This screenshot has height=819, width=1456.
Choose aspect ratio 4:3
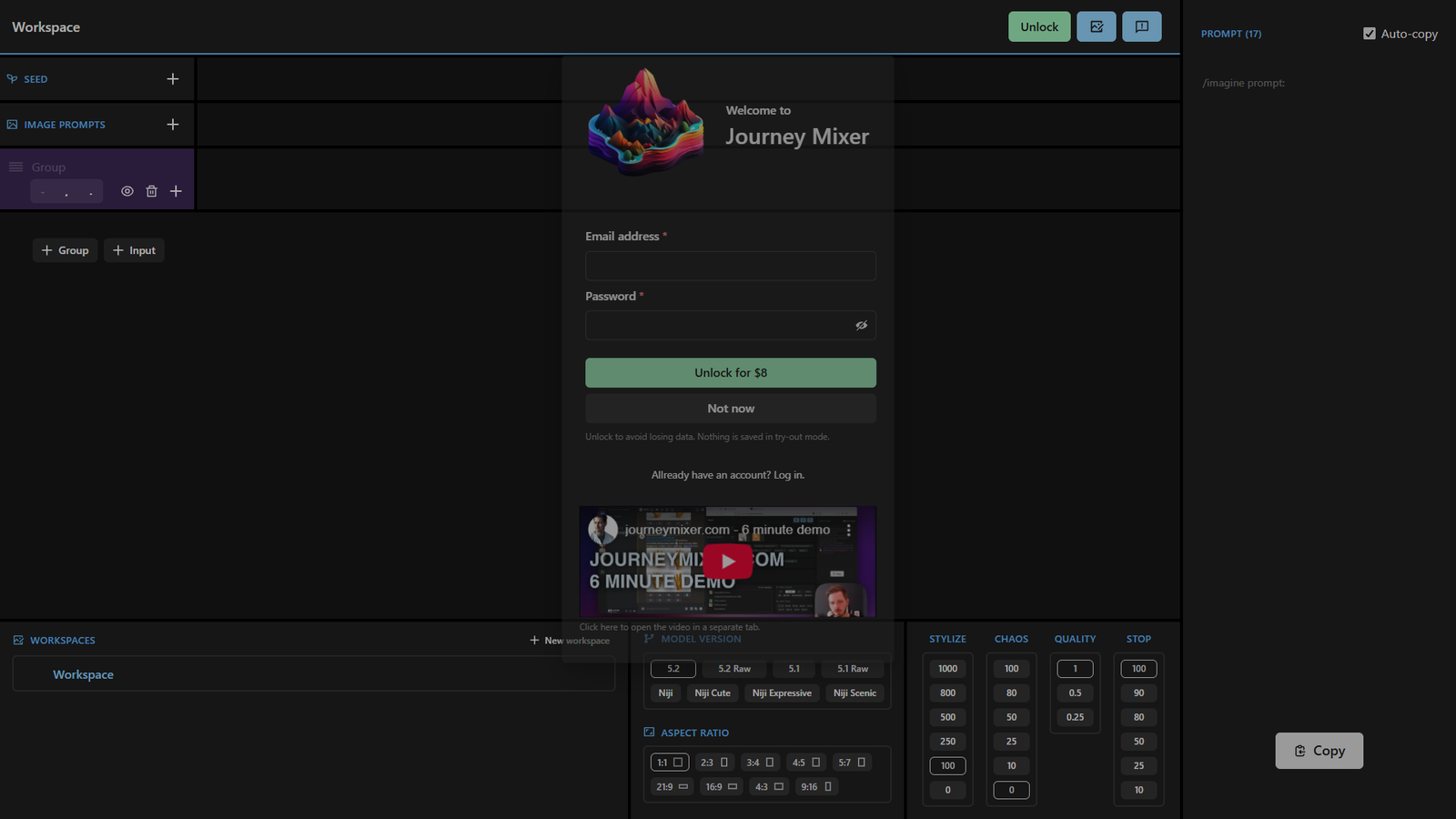coord(769,787)
